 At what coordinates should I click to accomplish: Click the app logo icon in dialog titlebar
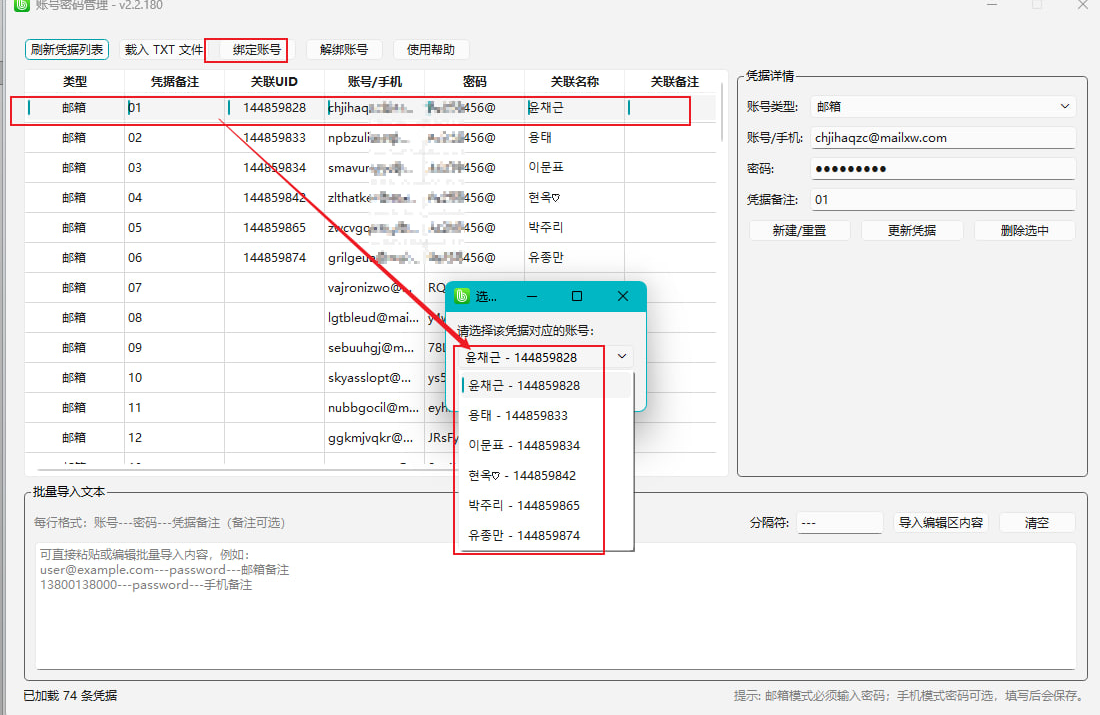462,296
